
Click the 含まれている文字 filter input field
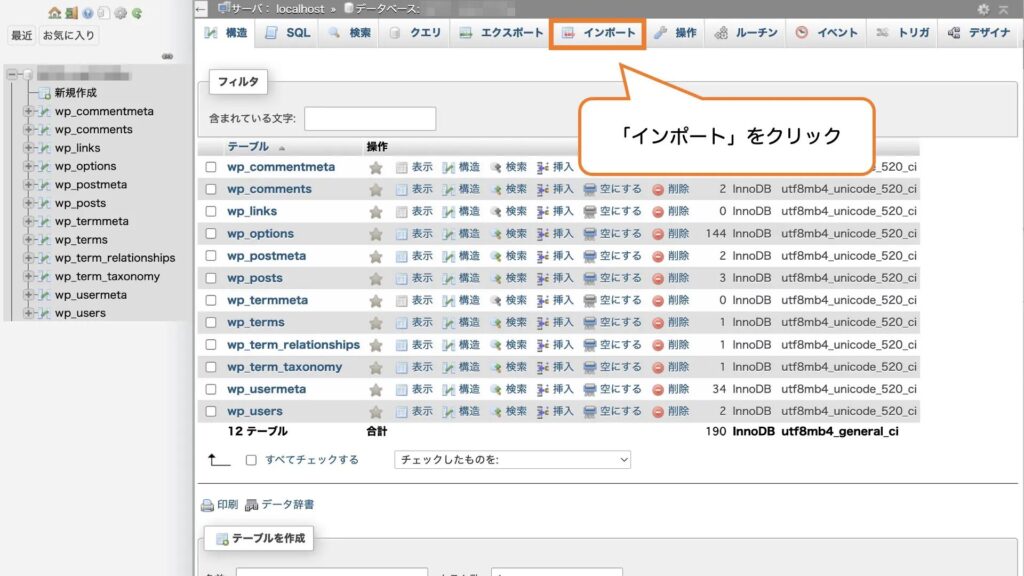point(370,119)
